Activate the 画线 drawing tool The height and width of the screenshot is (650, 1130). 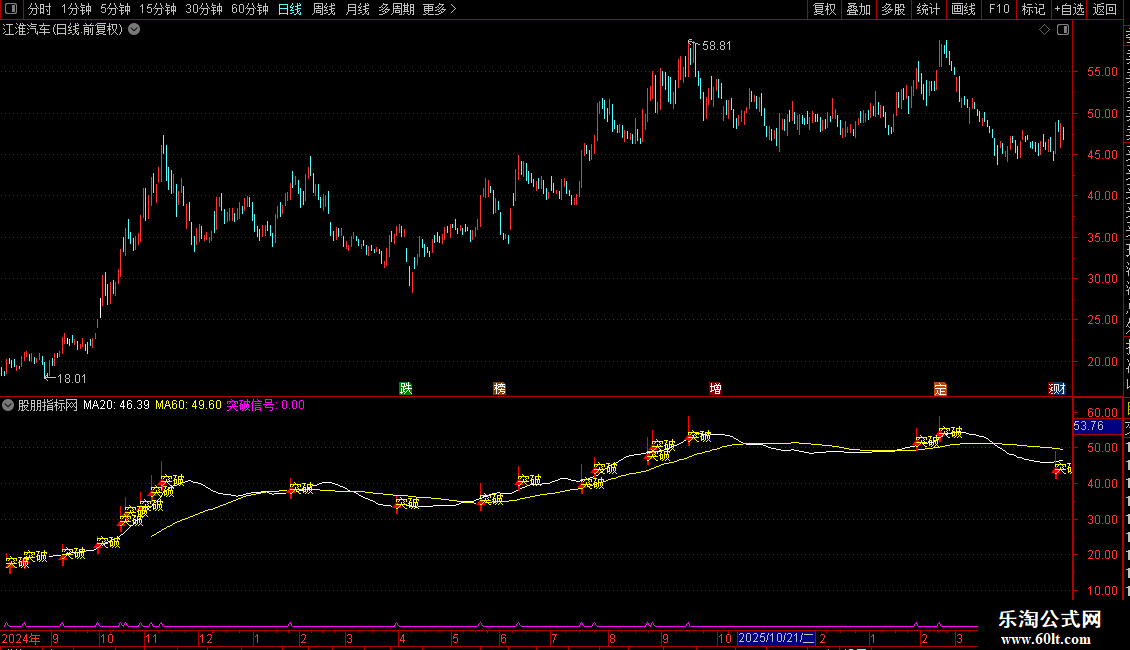point(964,9)
